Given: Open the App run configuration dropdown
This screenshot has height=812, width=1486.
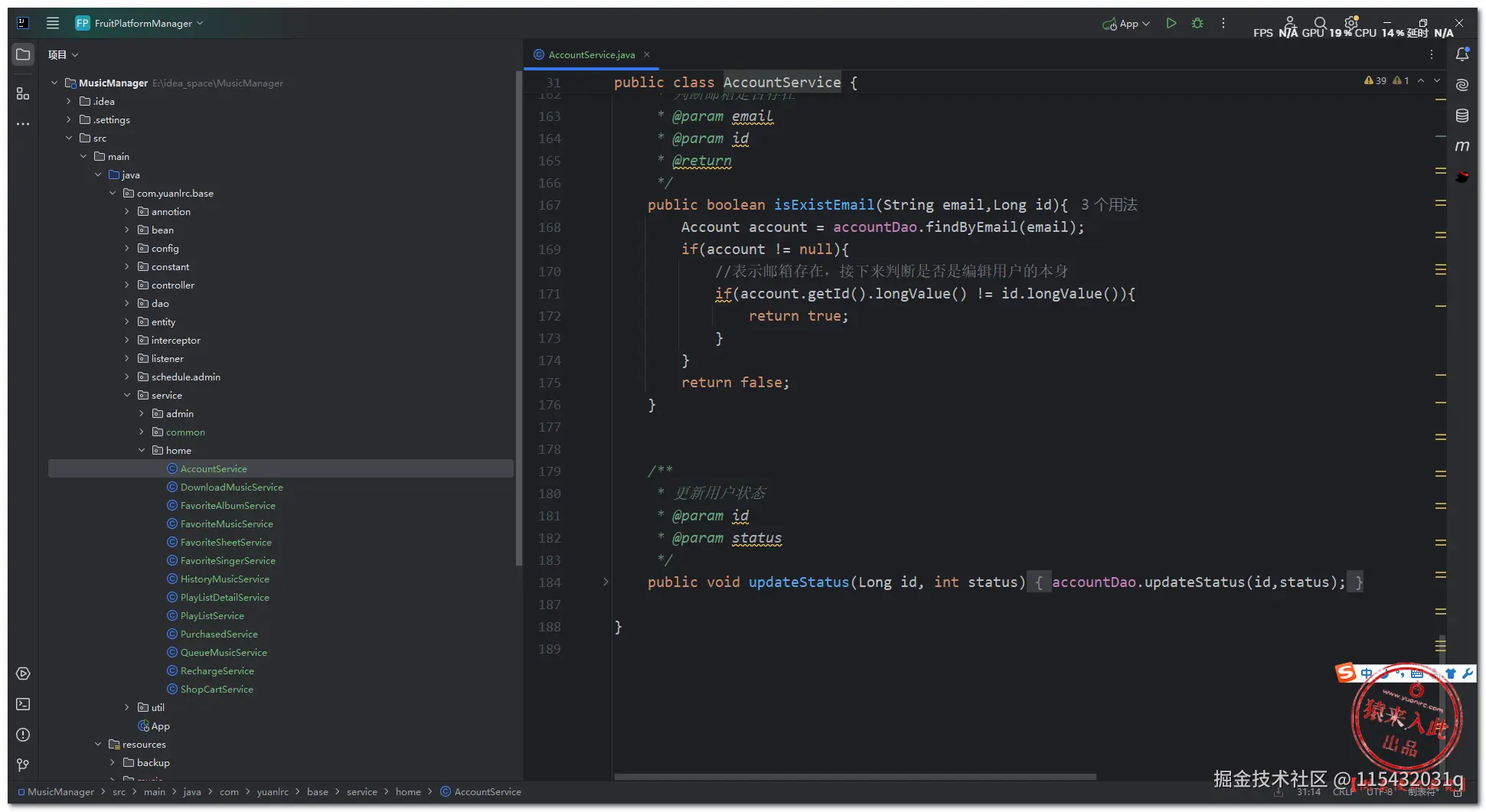Looking at the screenshot, I should [1126, 24].
